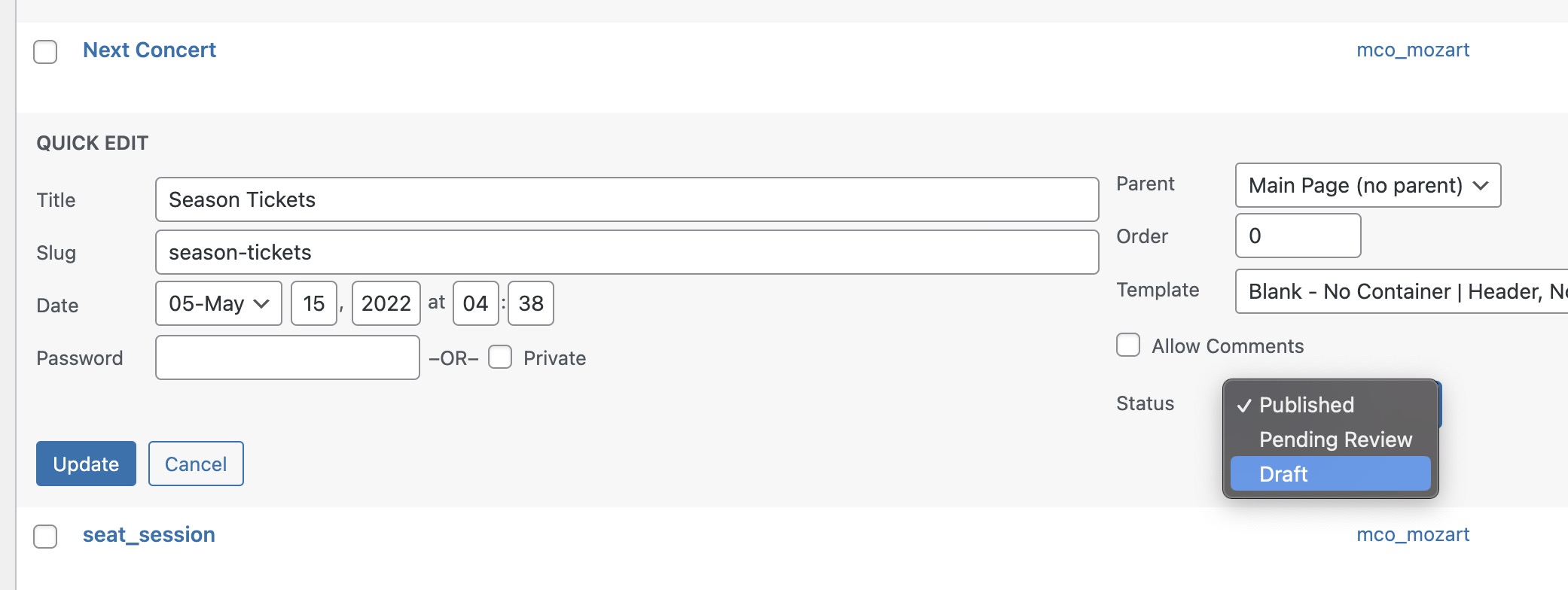
Task: Open the Next Concert page link
Action: (149, 50)
